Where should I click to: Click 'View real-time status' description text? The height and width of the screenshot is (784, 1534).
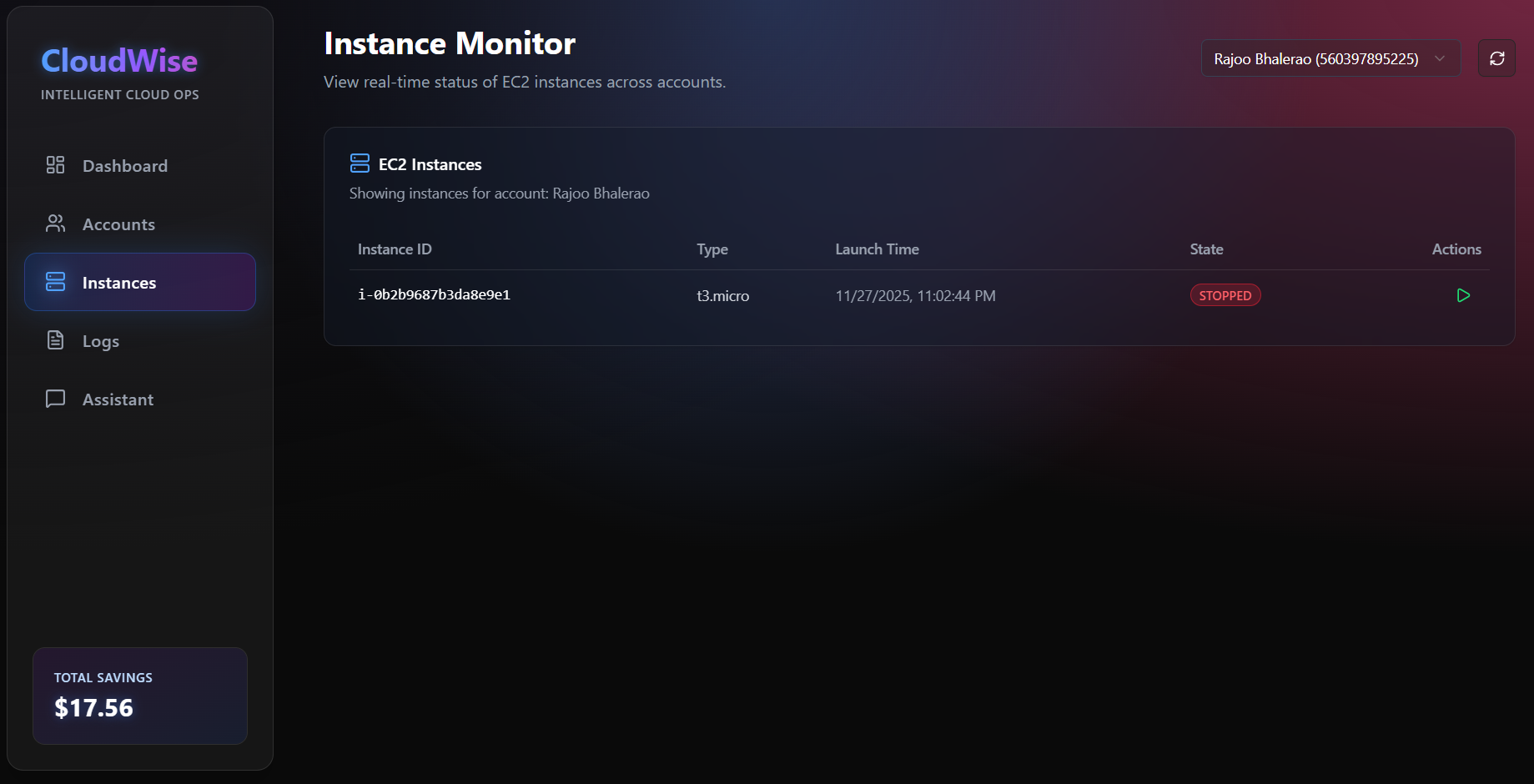pyautogui.click(x=525, y=82)
